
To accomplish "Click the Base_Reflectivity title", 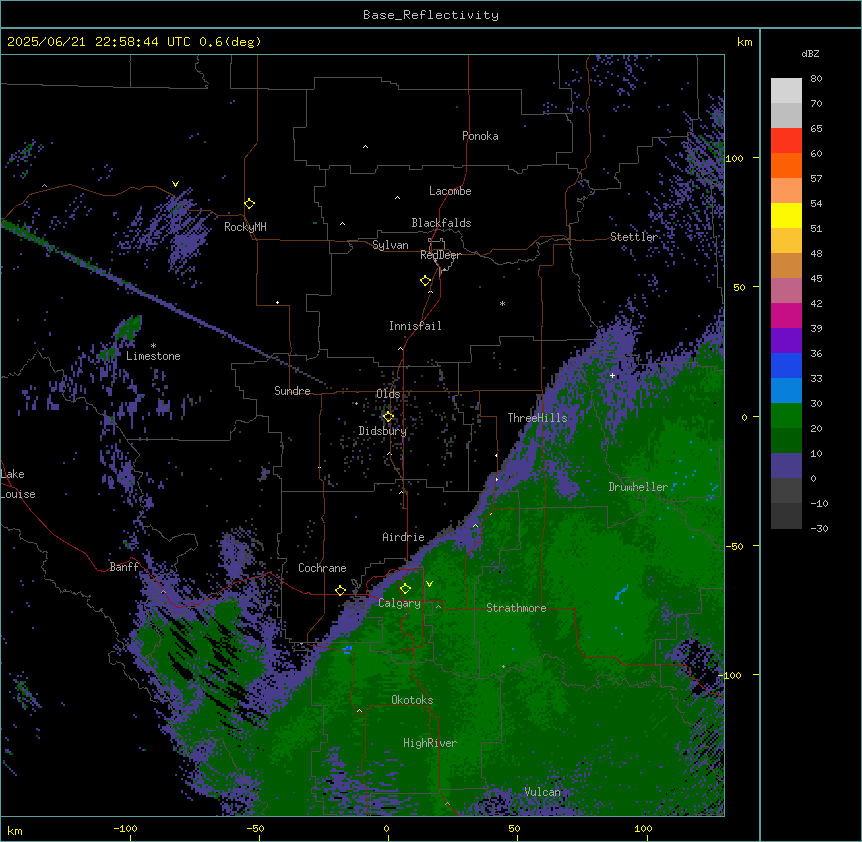I will coord(431,15).
